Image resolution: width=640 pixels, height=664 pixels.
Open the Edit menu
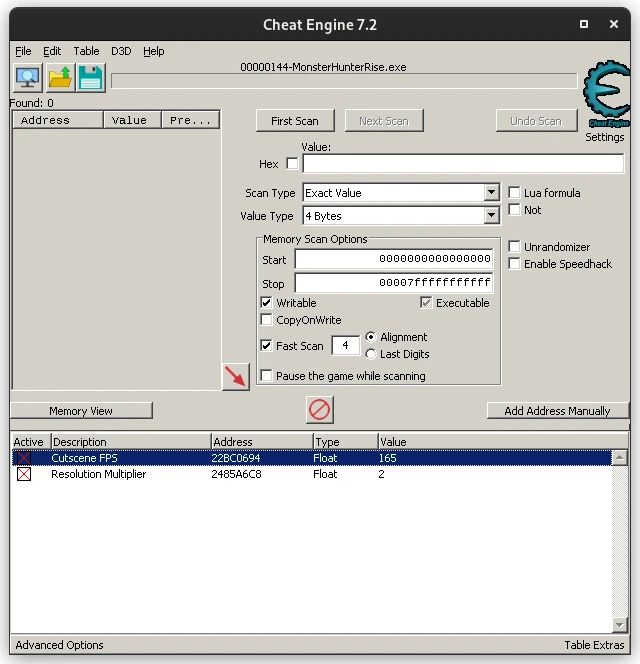(x=52, y=51)
